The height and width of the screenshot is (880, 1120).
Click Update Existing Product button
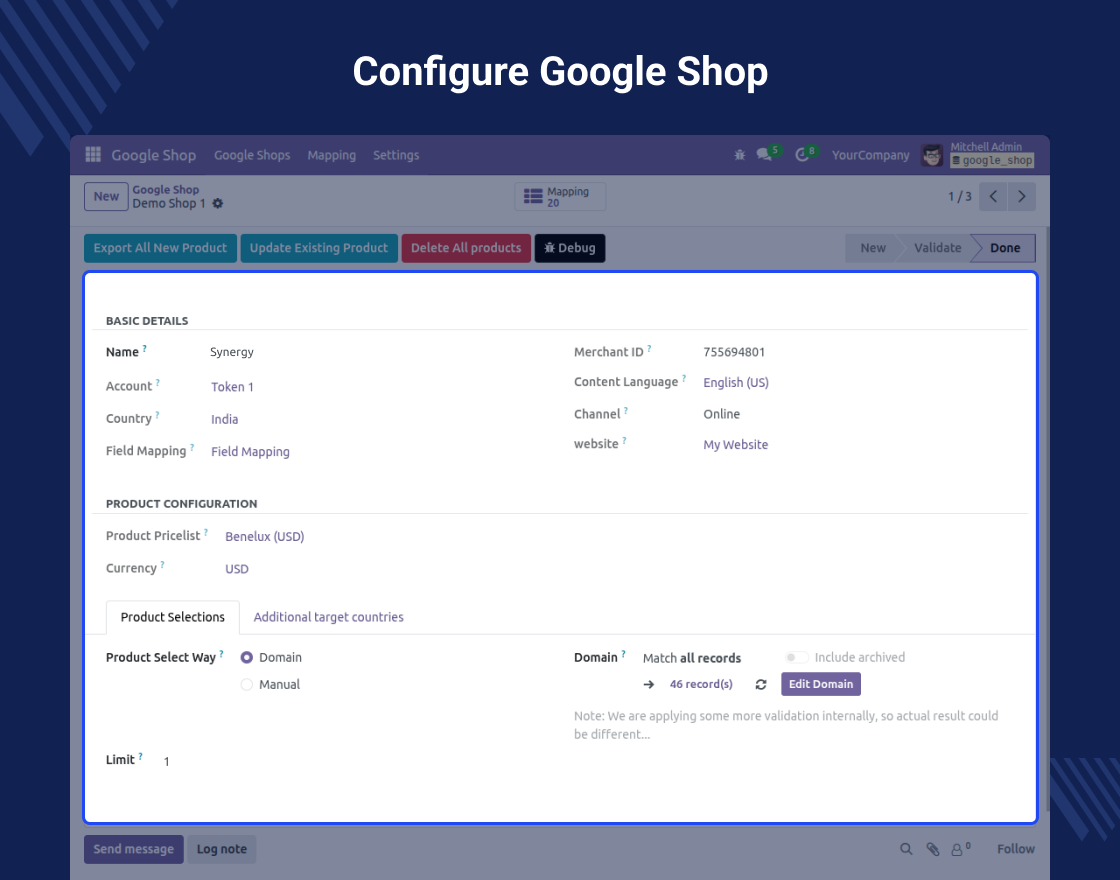click(x=319, y=248)
